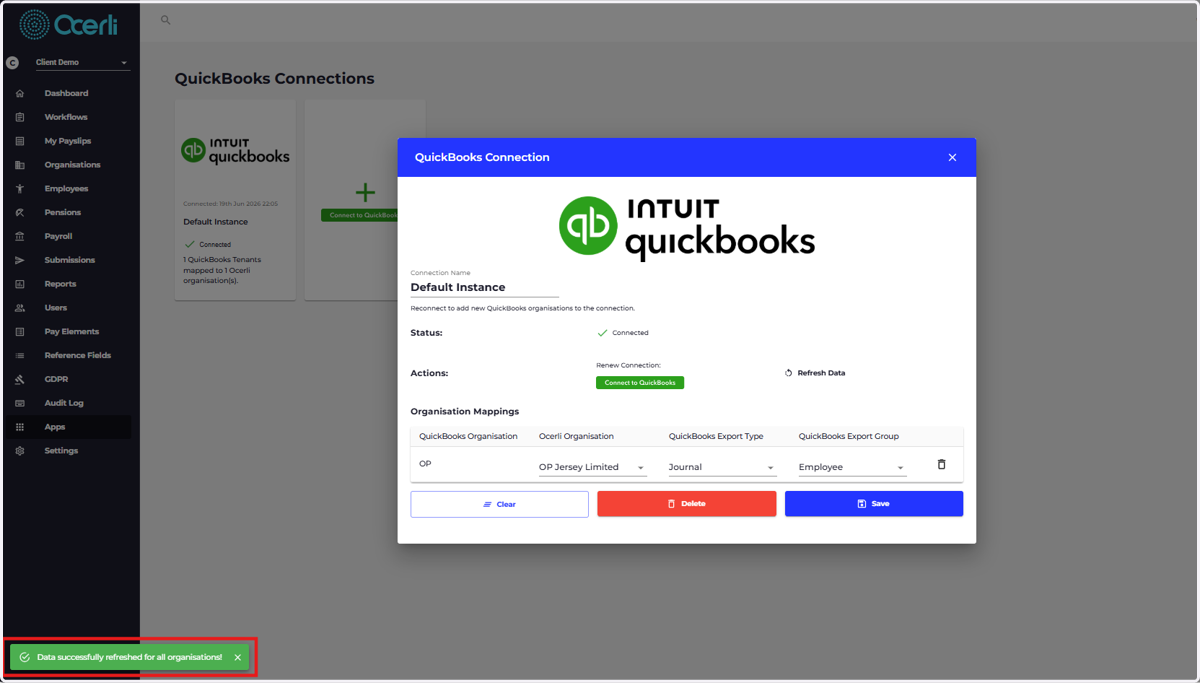
Task: Click the Dashboard home icon in sidebar
Action: (x=20, y=93)
